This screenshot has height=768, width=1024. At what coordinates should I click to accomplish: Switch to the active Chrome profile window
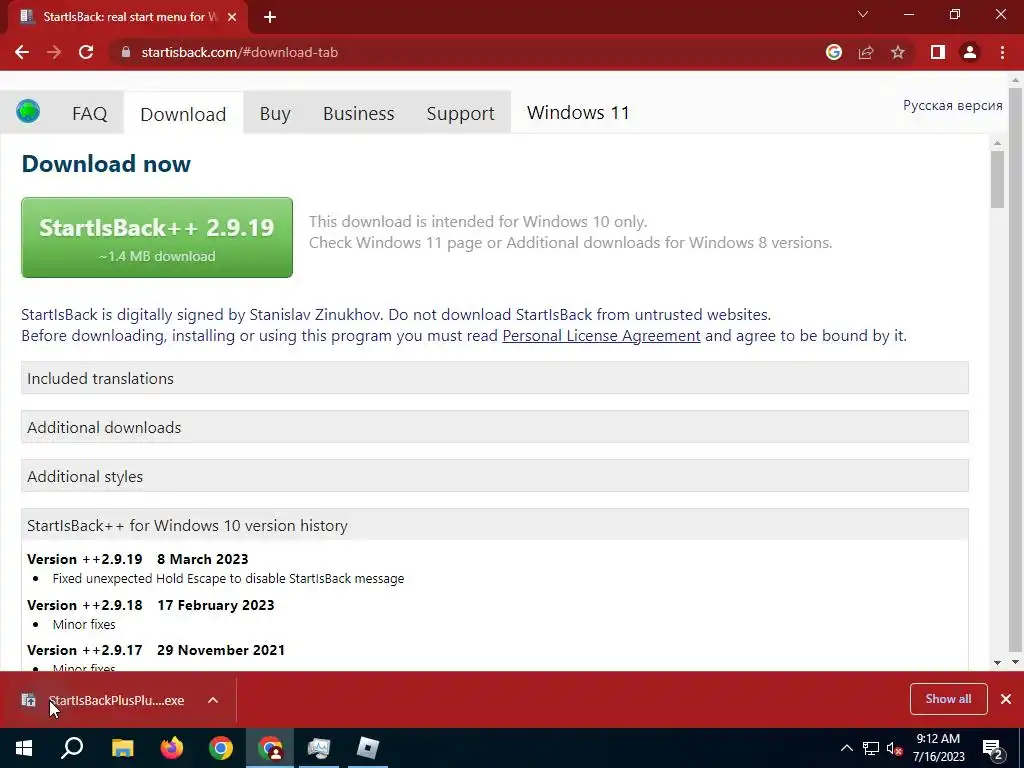coord(270,748)
